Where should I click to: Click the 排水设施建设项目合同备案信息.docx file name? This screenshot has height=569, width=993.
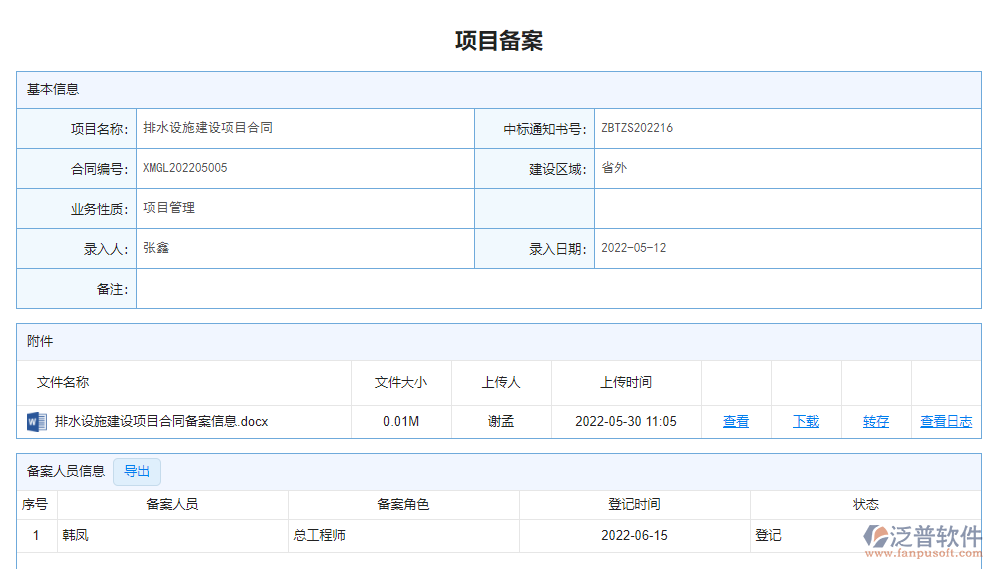[x=161, y=422]
